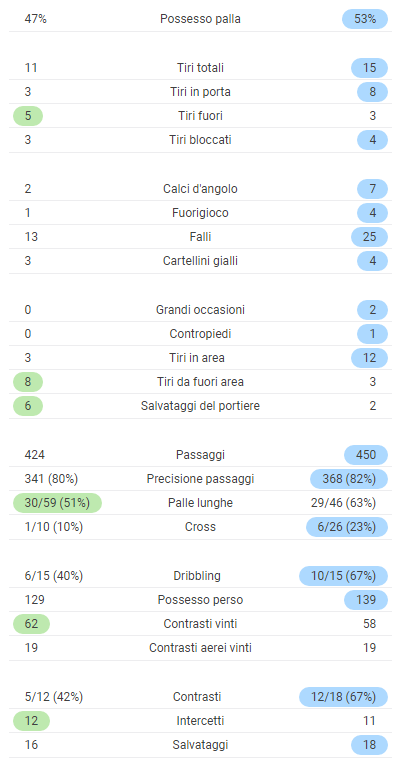Click the Passaggi value 450 badge
Screen dimensions: 396x779
click(366, 455)
